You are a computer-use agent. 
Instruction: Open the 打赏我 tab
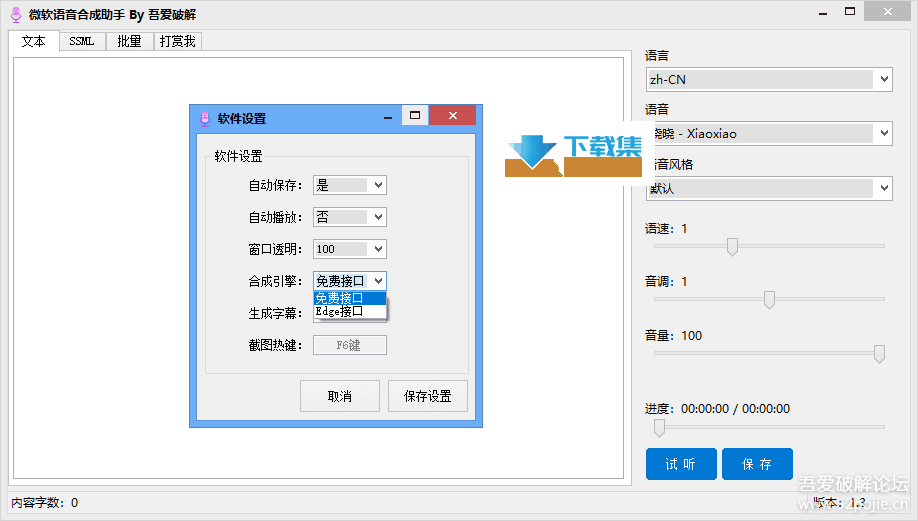click(x=177, y=42)
